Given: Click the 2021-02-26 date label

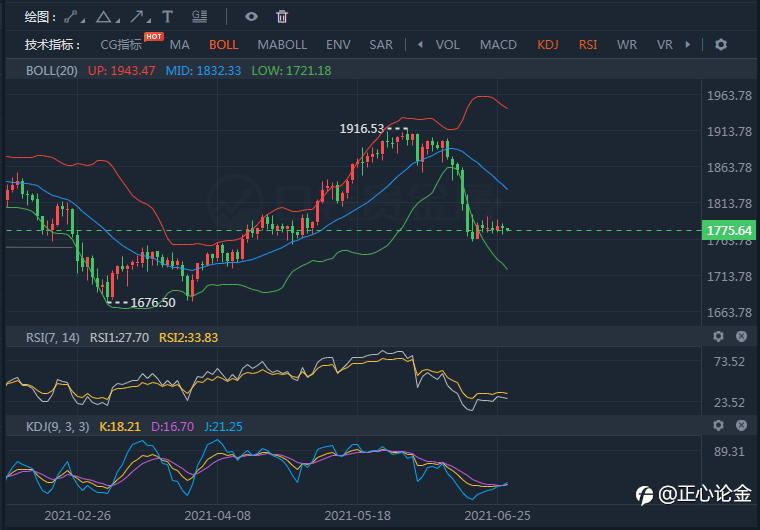Looking at the screenshot, I should pyautogui.click(x=78, y=515).
